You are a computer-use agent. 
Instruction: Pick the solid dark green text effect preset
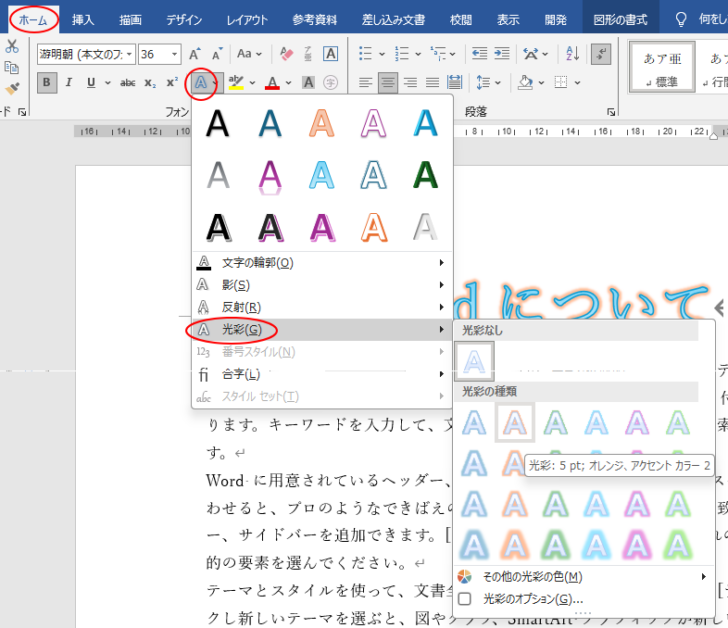pyautogui.click(x=425, y=175)
